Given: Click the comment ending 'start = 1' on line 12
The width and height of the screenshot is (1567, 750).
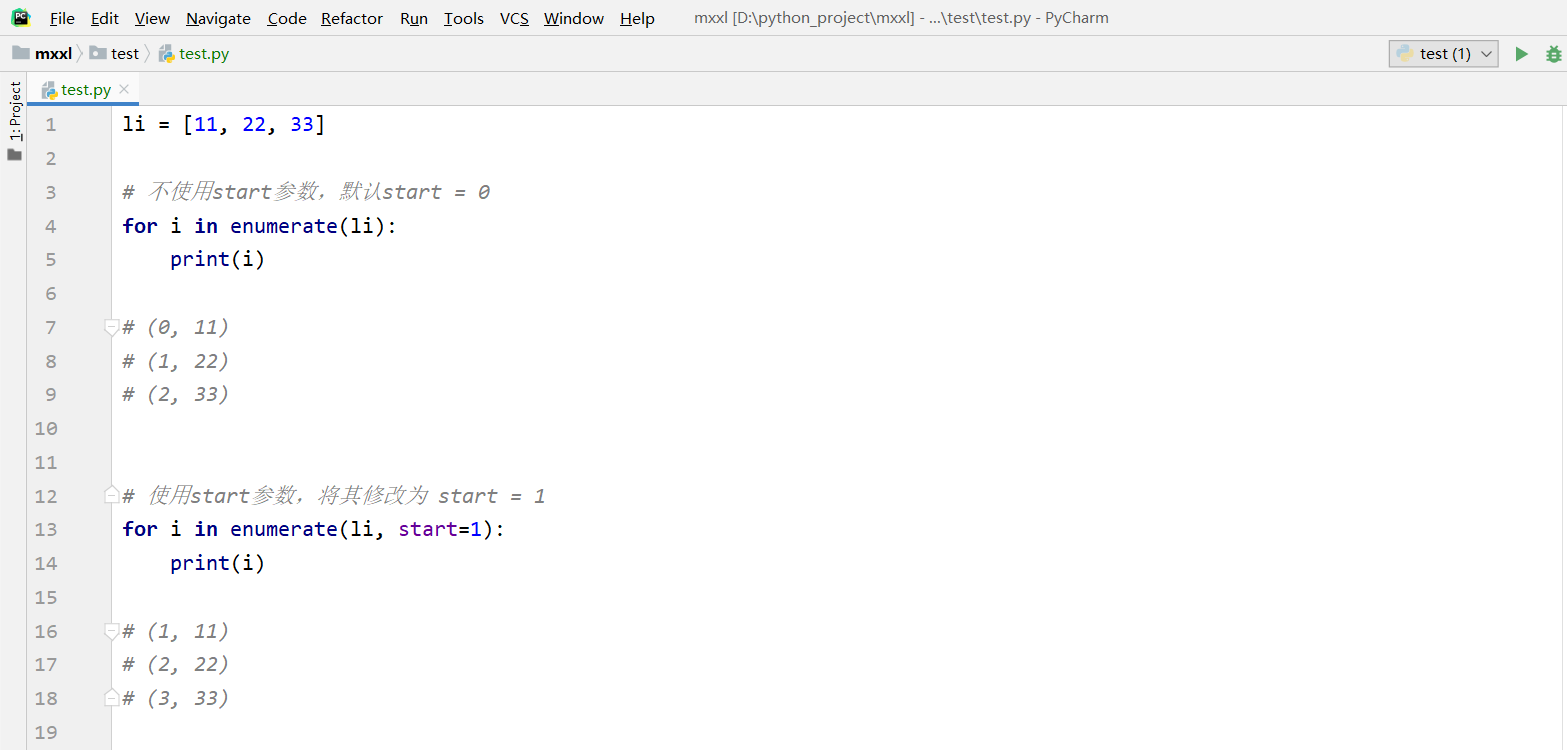Looking at the screenshot, I should (x=334, y=496).
